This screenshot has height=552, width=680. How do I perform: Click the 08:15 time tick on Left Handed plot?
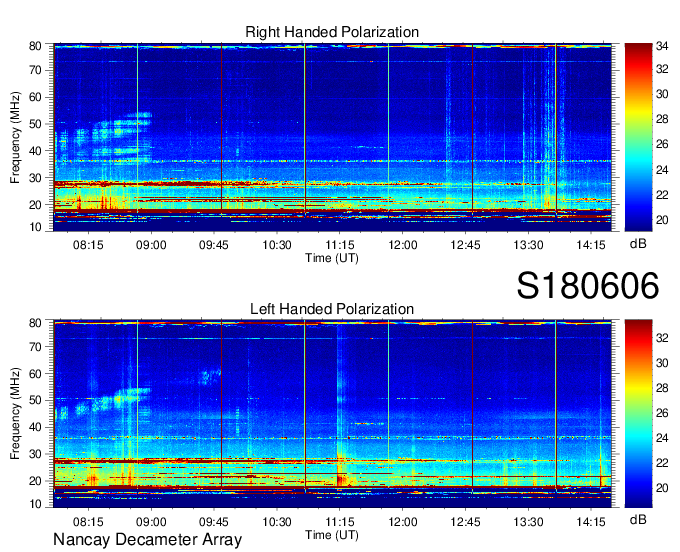click(x=88, y=522)
